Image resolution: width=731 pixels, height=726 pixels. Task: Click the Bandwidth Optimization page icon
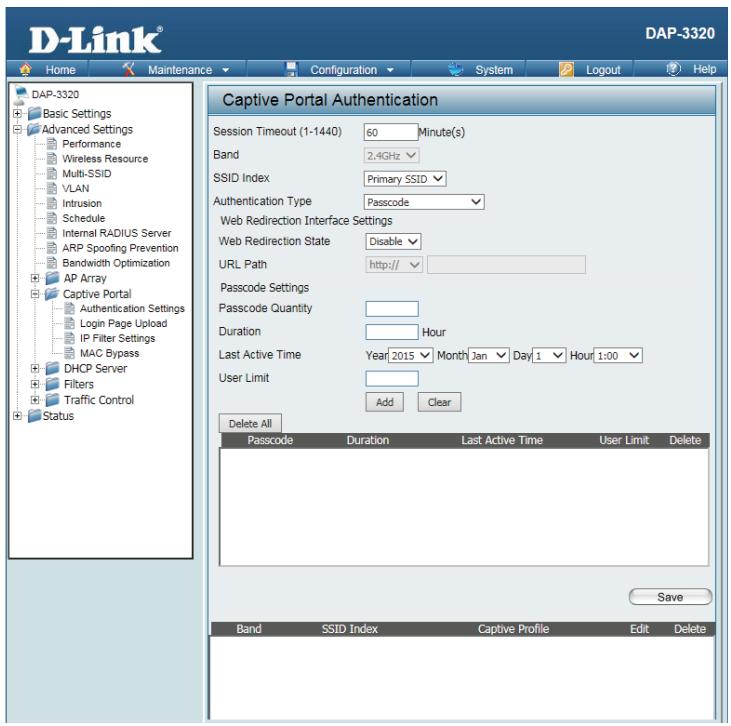coord(52,263)
